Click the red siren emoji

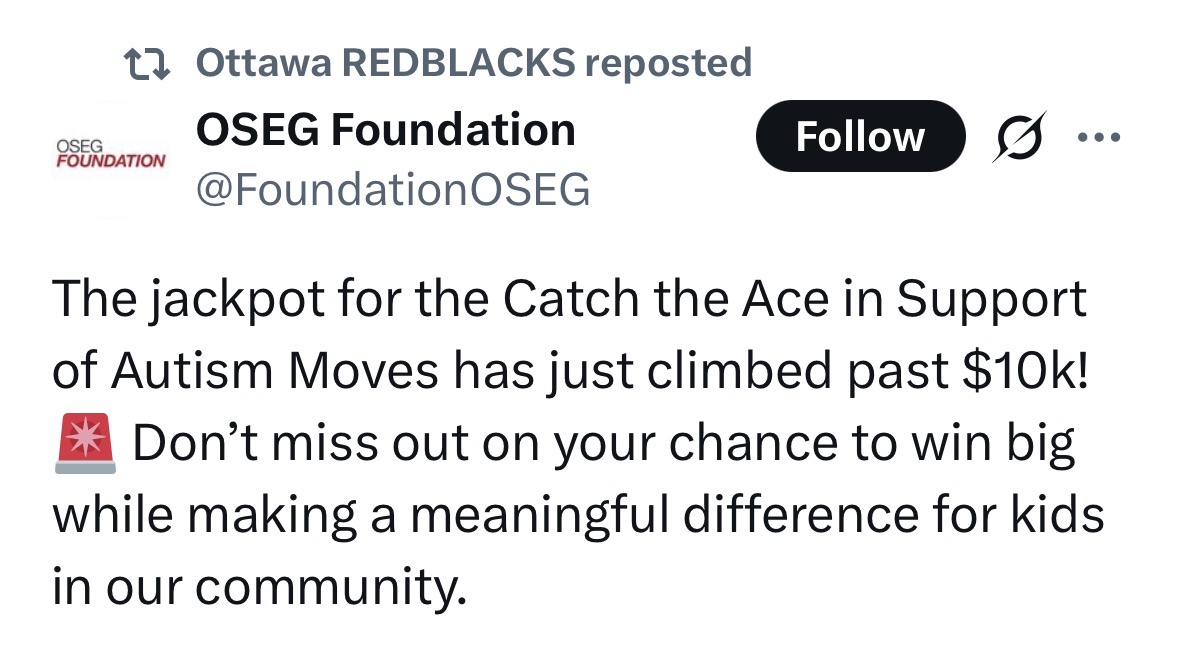(x=84, y=445)
